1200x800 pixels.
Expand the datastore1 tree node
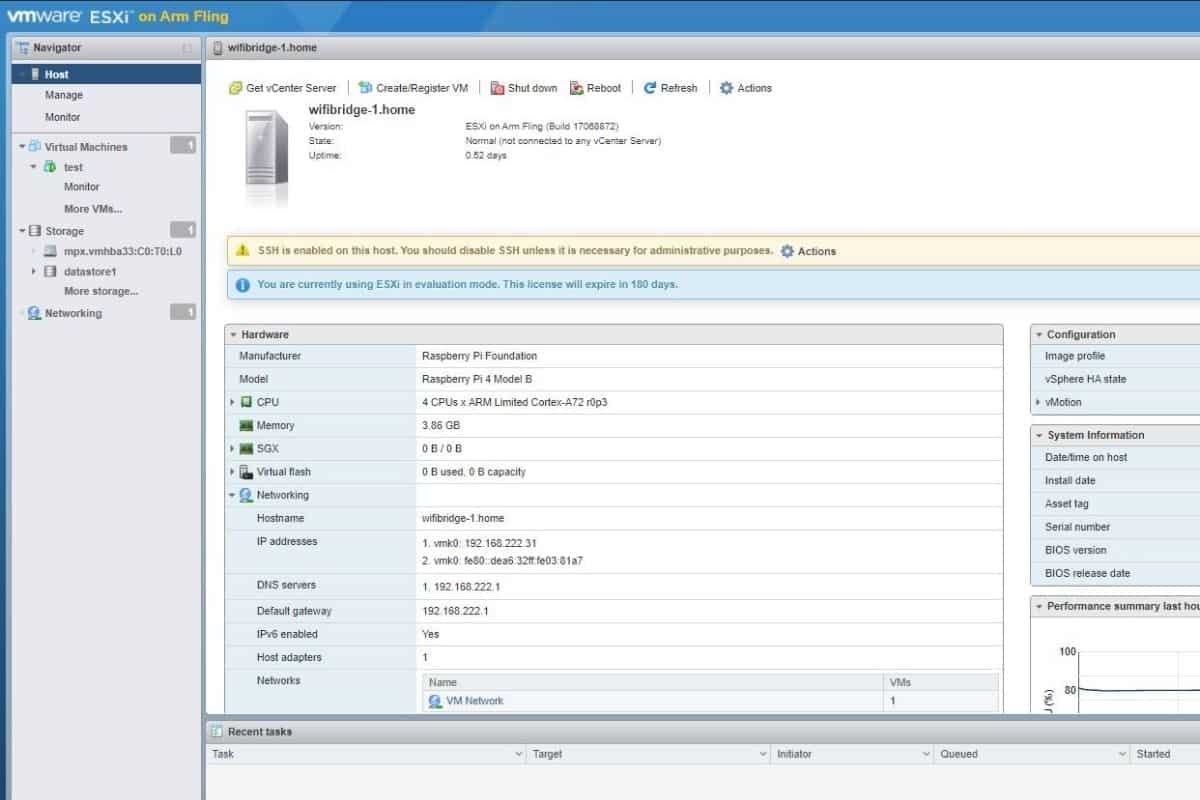(34, 271)
